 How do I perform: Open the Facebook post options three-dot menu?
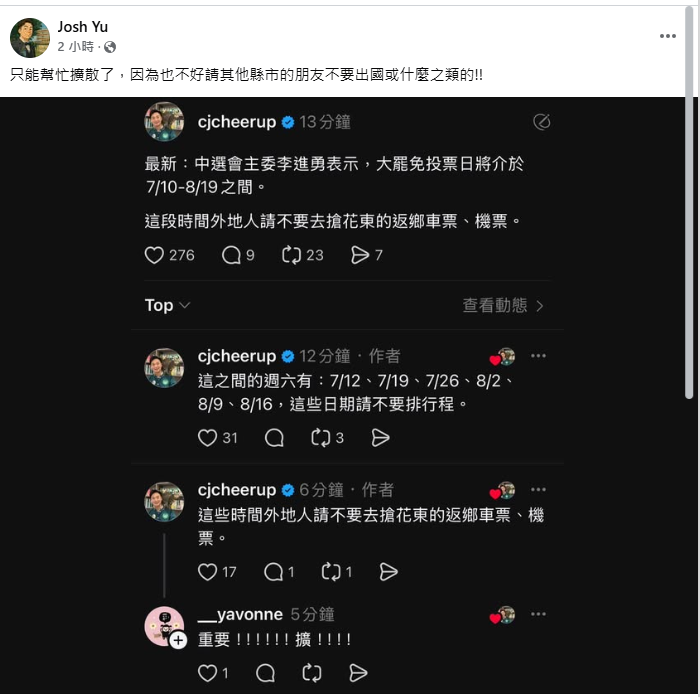[x=667, y=36]
